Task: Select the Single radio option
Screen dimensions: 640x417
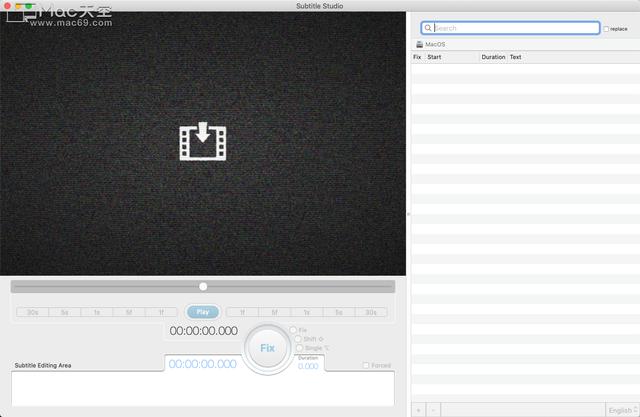Action: [x=299, y=348]
